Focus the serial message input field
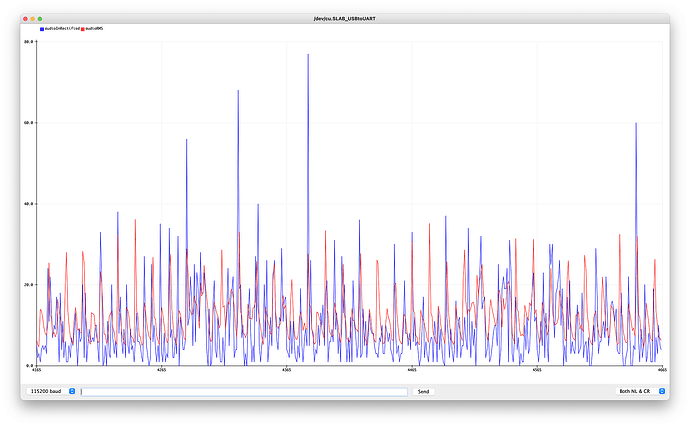 pos(244,391)
